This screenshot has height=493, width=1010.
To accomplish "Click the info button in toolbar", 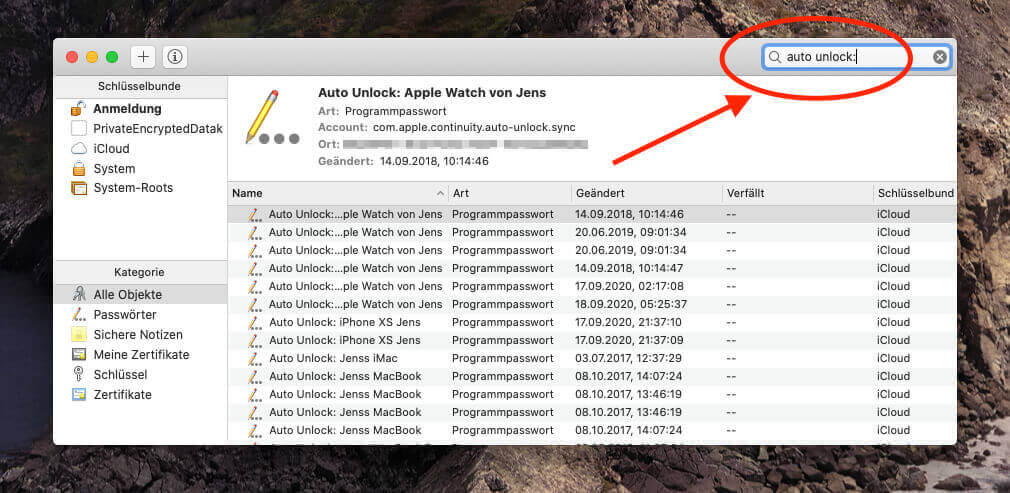I will click(174, 57).
